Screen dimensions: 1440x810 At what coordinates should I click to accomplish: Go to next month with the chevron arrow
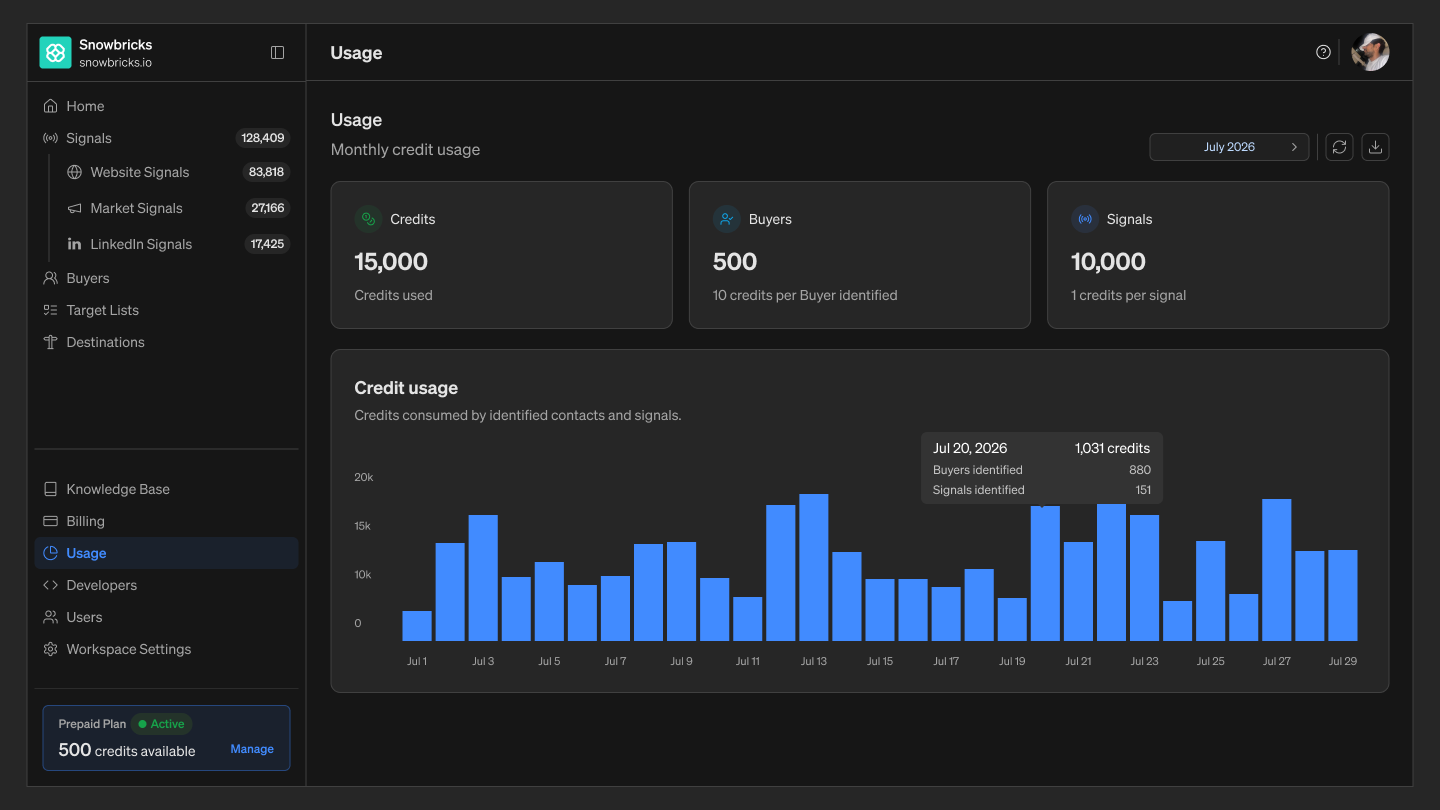[1294, 147]
